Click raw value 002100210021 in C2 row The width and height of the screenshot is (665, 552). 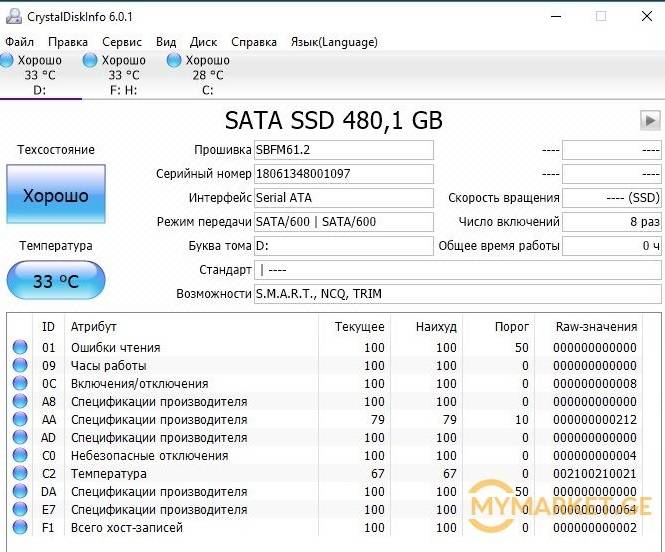595,474
